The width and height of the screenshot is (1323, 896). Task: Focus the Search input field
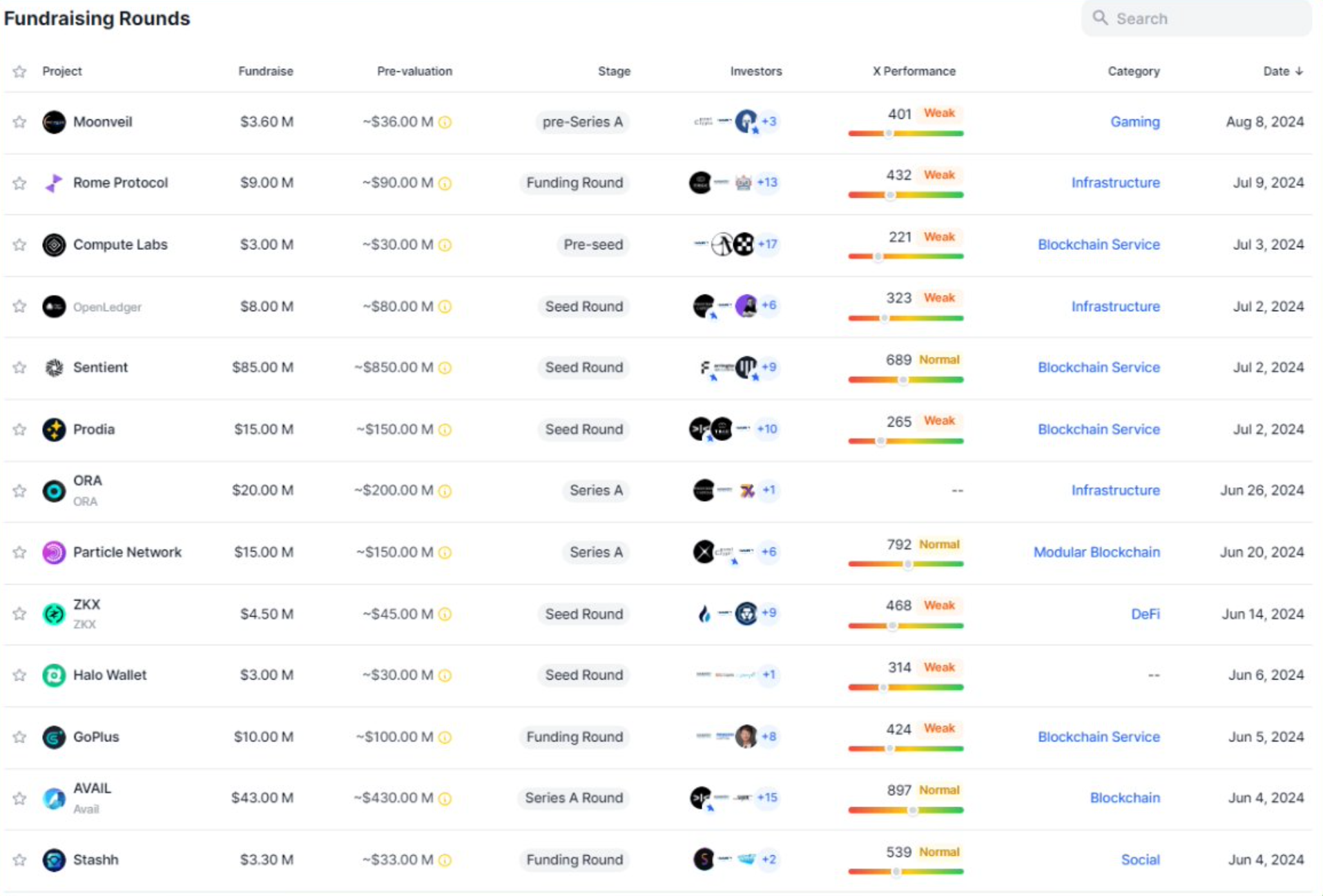tap(1197, 19)
